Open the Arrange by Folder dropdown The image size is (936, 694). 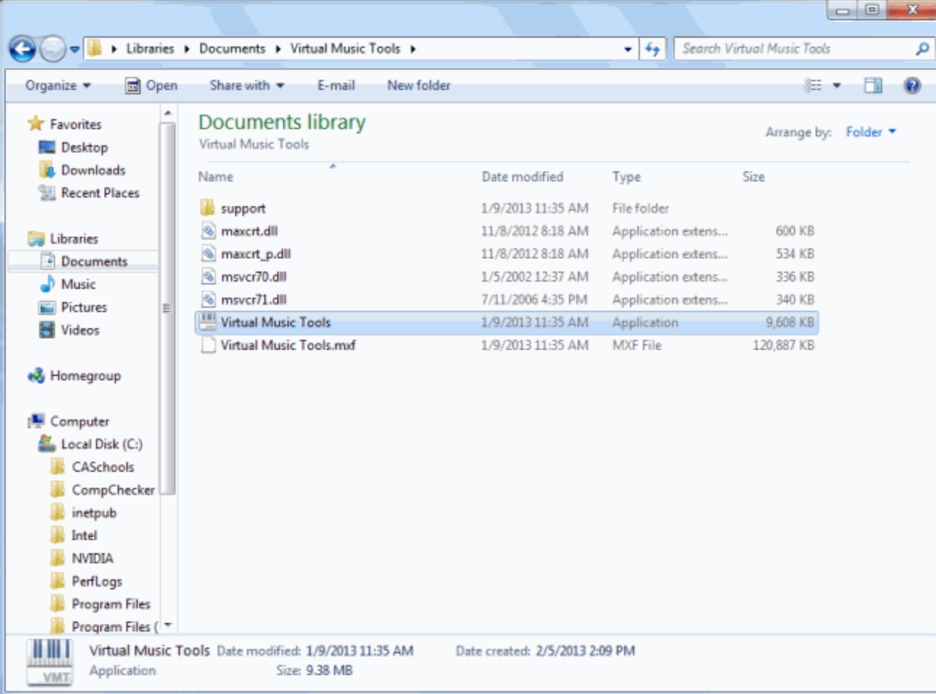[x=871, y=132]
